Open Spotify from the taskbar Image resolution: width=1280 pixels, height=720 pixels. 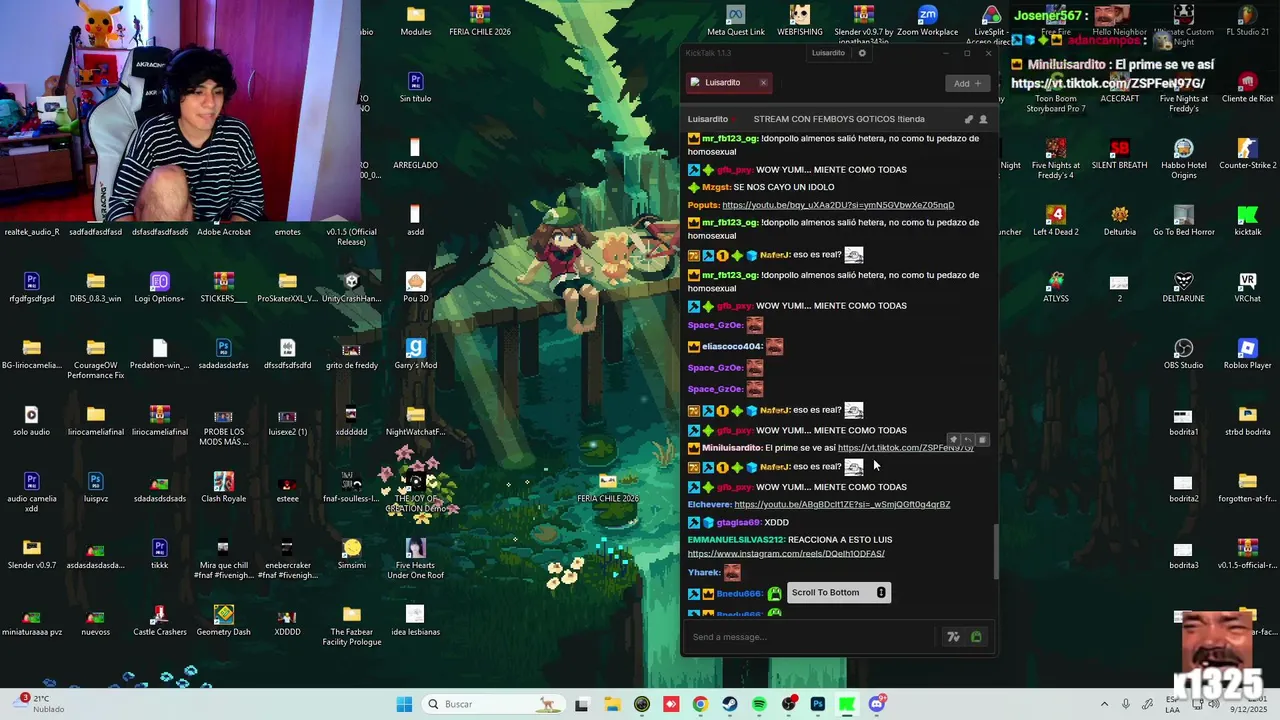[759, 704]
